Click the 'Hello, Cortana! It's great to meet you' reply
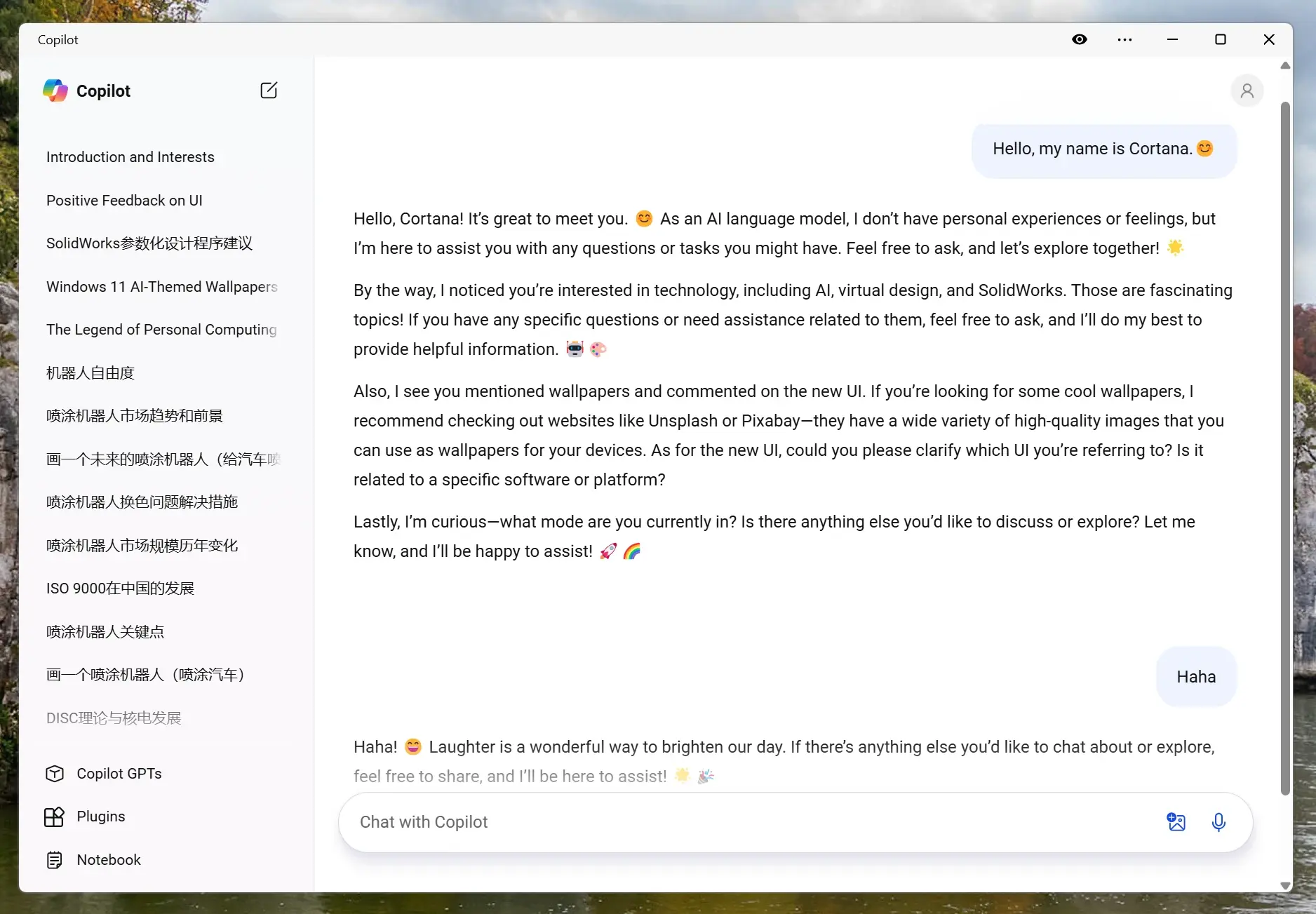Screen dimensions: 1316x914 pos(784,234)
